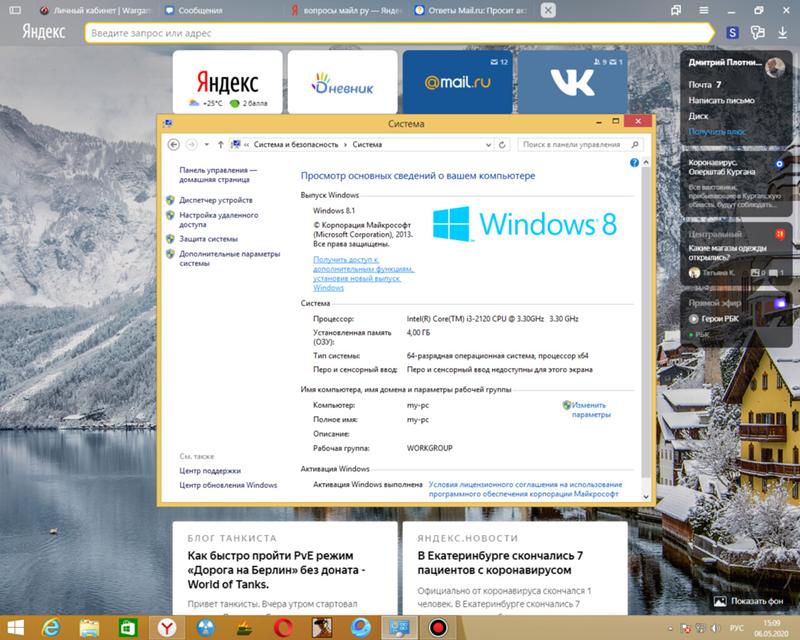Switch to Ответы Mail.ru tab
This screenshot has height=640, width=800.
click(x=469, y=10)
